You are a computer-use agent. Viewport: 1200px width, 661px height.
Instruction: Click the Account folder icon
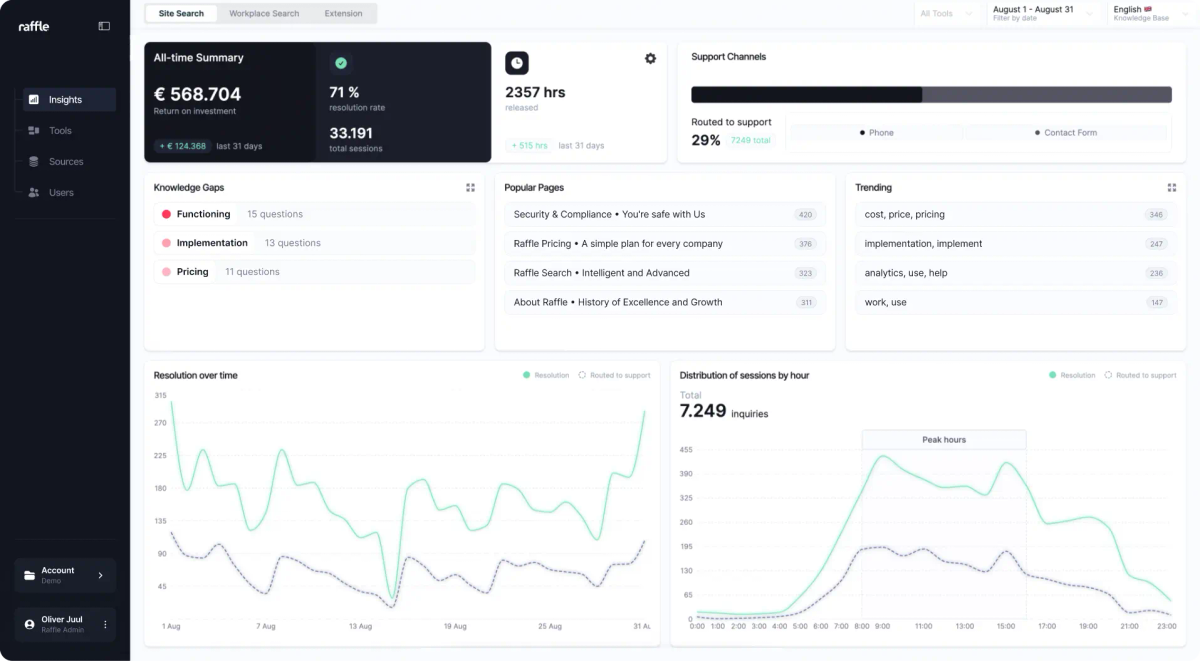(x=29, y=576)
